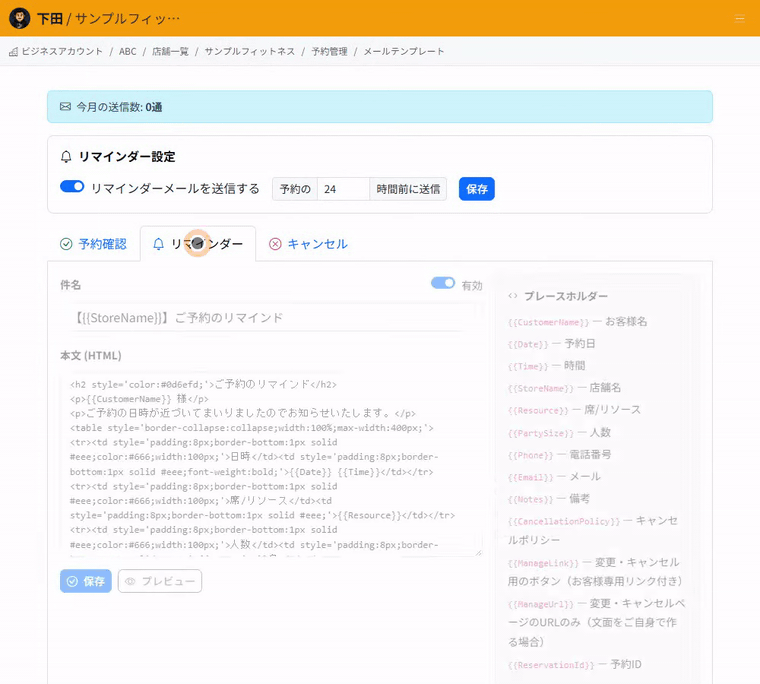
Task: Click the code brackets icon beside プレースホルダー
Action: point(513,296)
